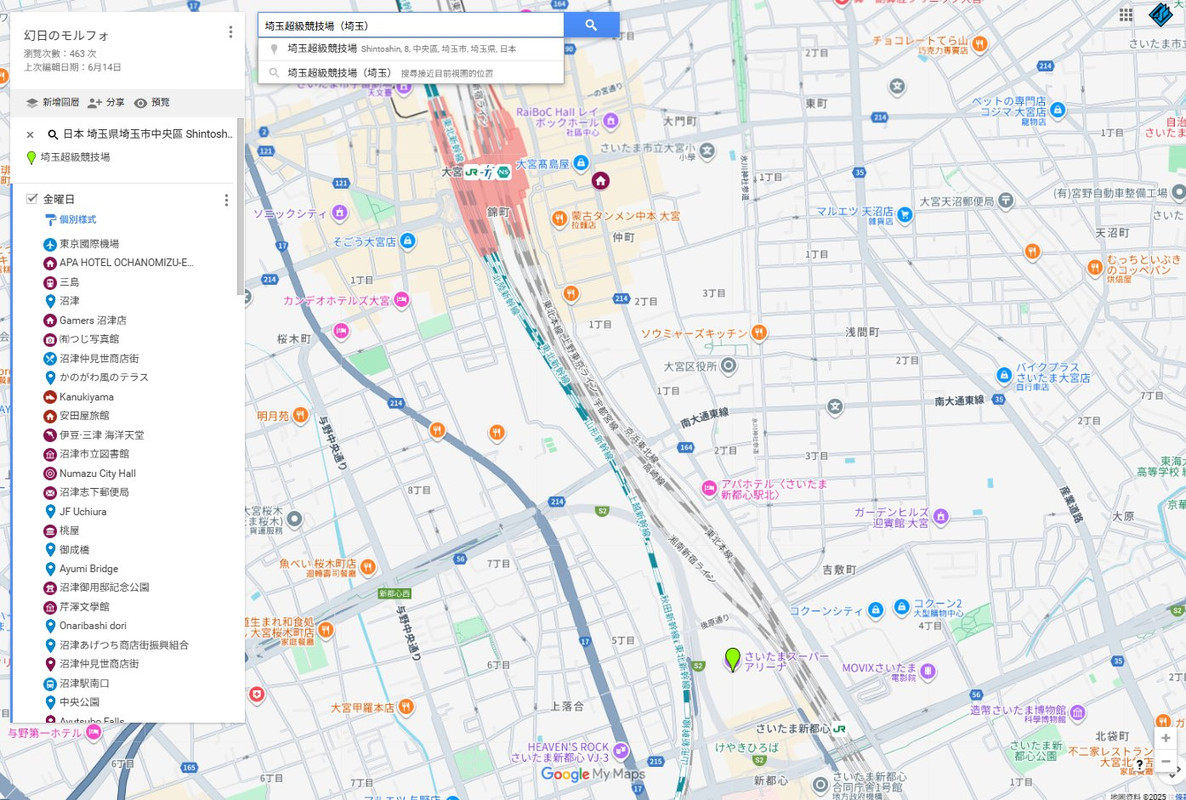This screenshot has width=1186, height=800.
Task: Select the Ayumi Bridge entry
Action: (88, 569)
